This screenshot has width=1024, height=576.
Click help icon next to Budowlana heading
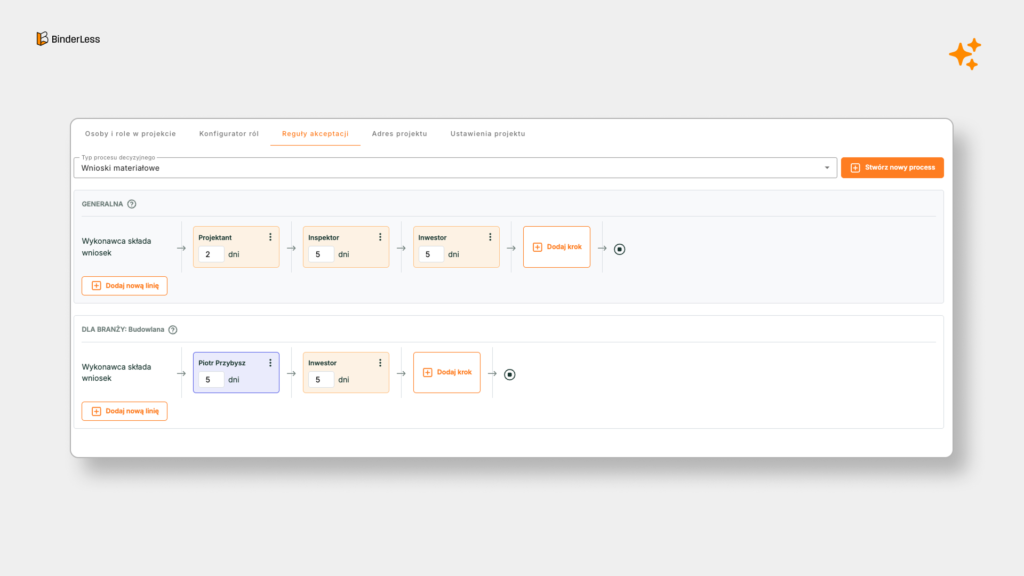click(173, 330)
